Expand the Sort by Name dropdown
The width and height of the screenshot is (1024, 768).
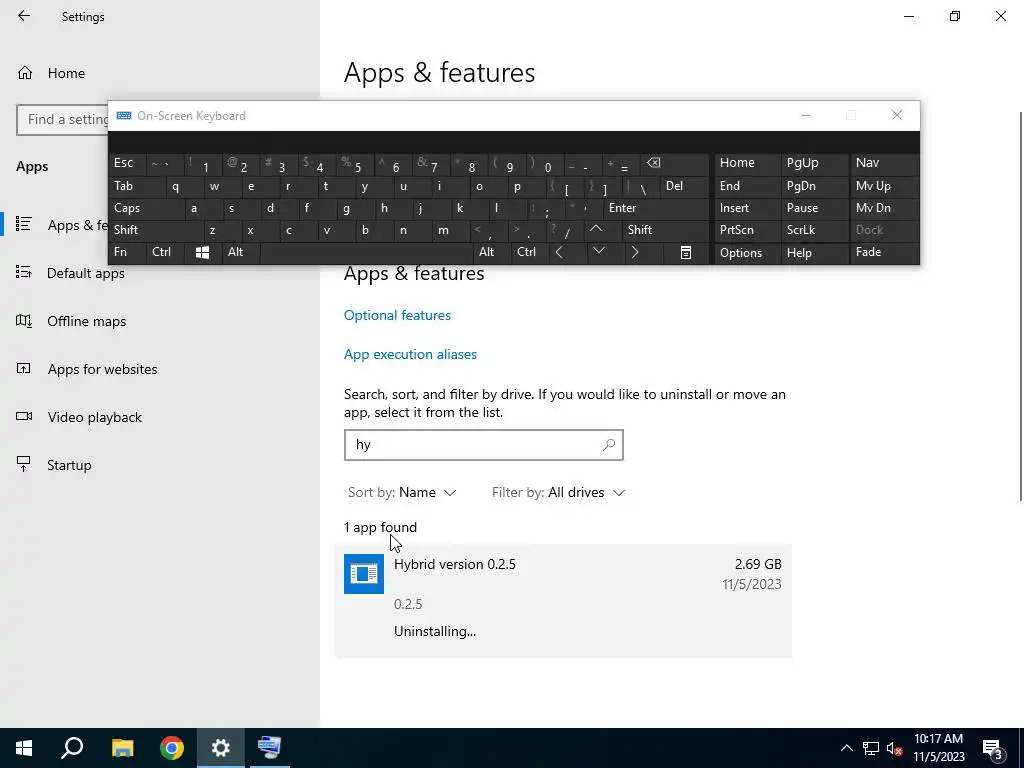402,492
